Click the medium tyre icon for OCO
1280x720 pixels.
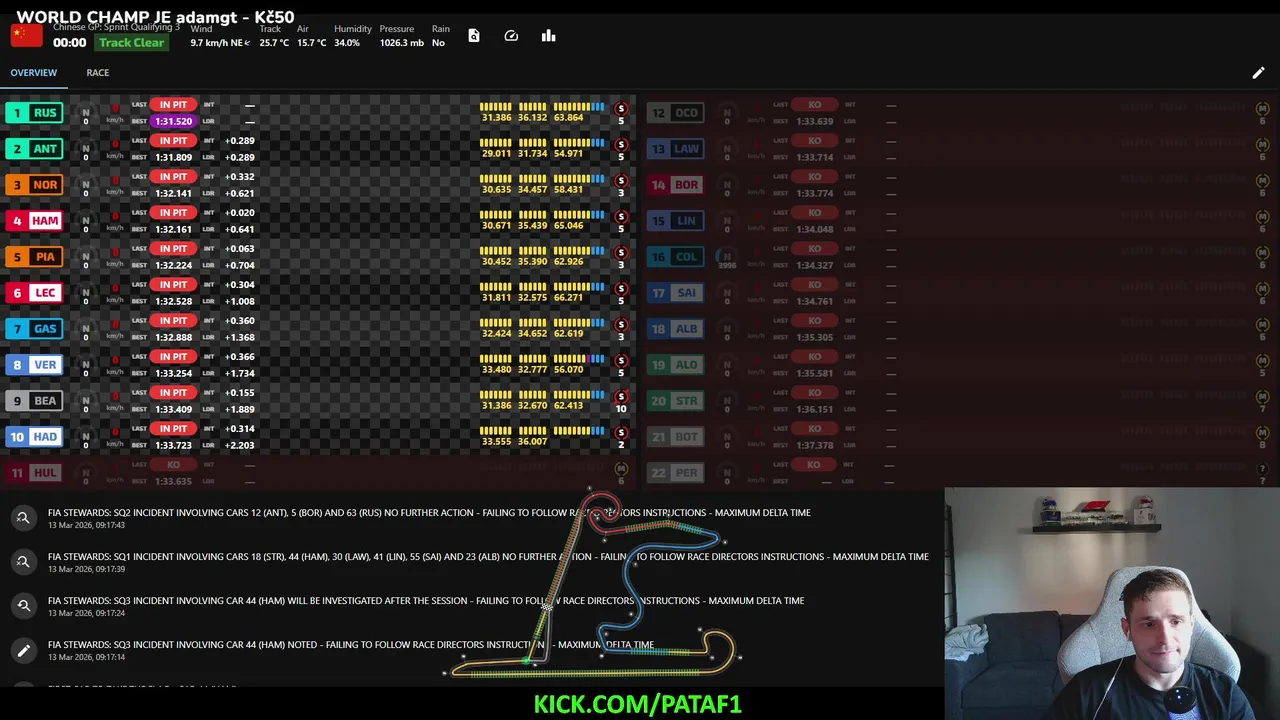(x=1262, y=109)
